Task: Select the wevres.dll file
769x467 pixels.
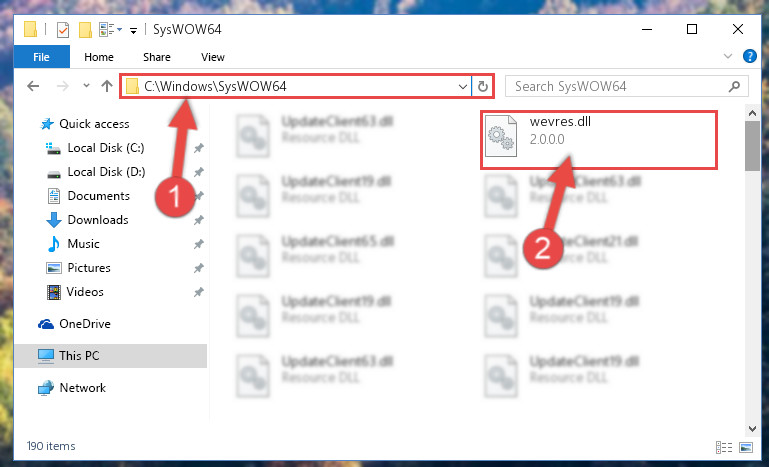Action: 598,139
